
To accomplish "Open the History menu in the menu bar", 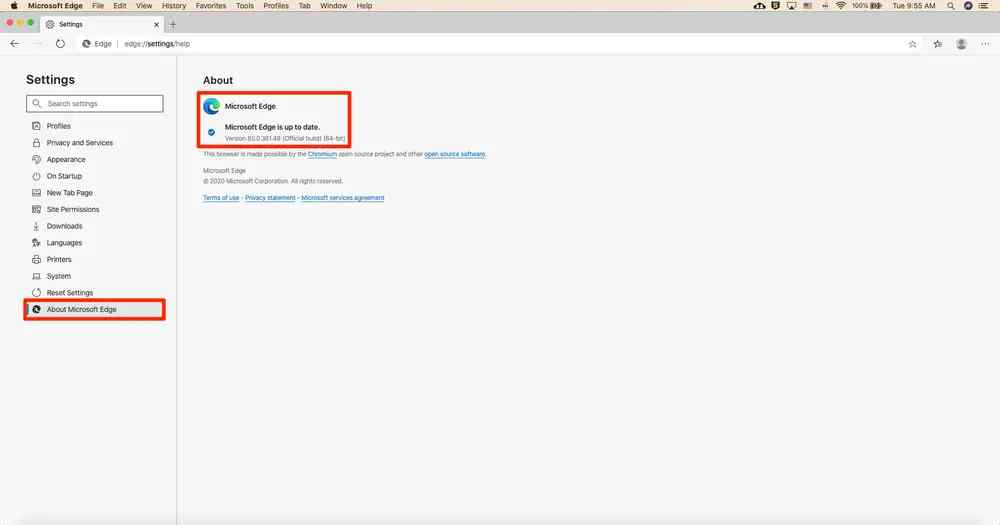I will pyautogui.click(x=174, y=6).
